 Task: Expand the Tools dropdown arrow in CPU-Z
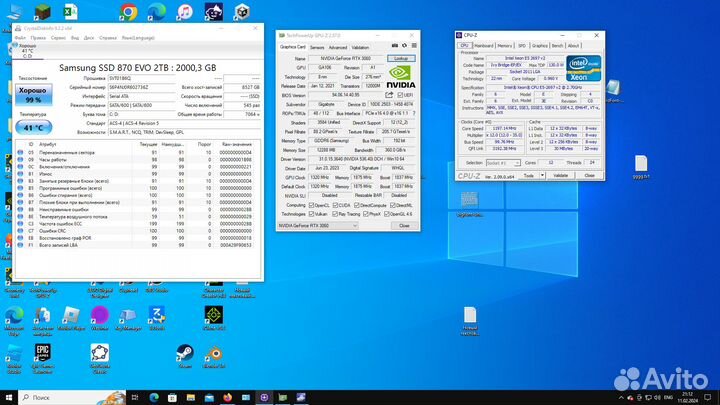click(x=542, y=175)
